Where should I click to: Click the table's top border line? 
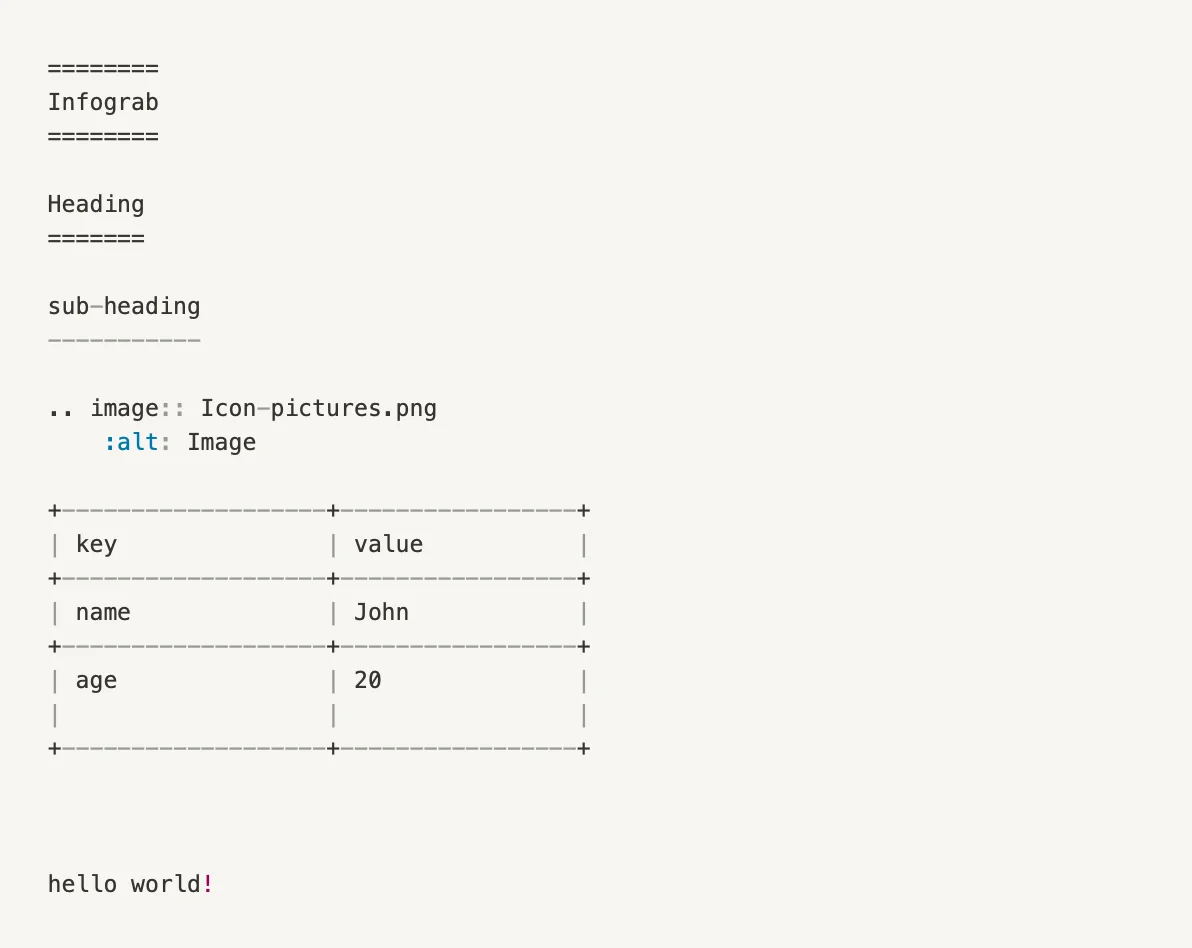(318, 510)
